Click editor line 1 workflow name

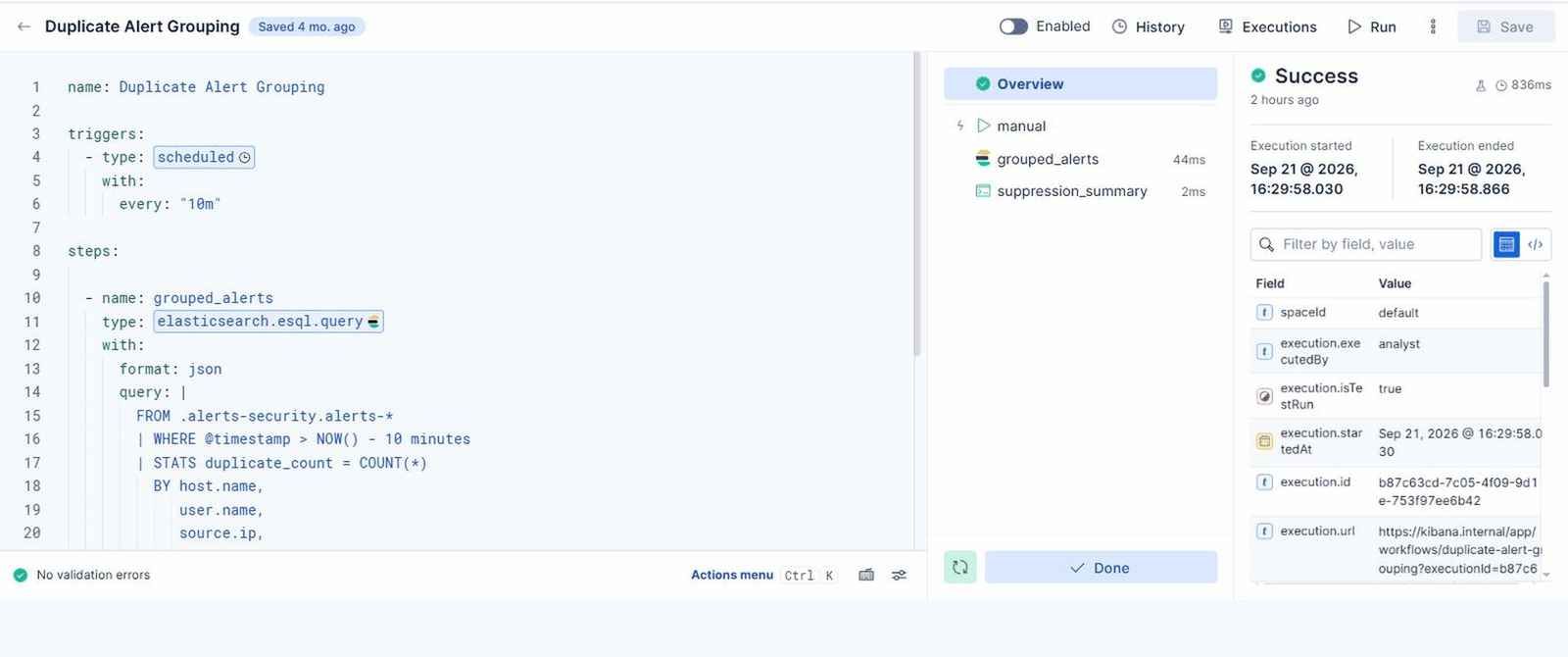[x=196, y=87]
